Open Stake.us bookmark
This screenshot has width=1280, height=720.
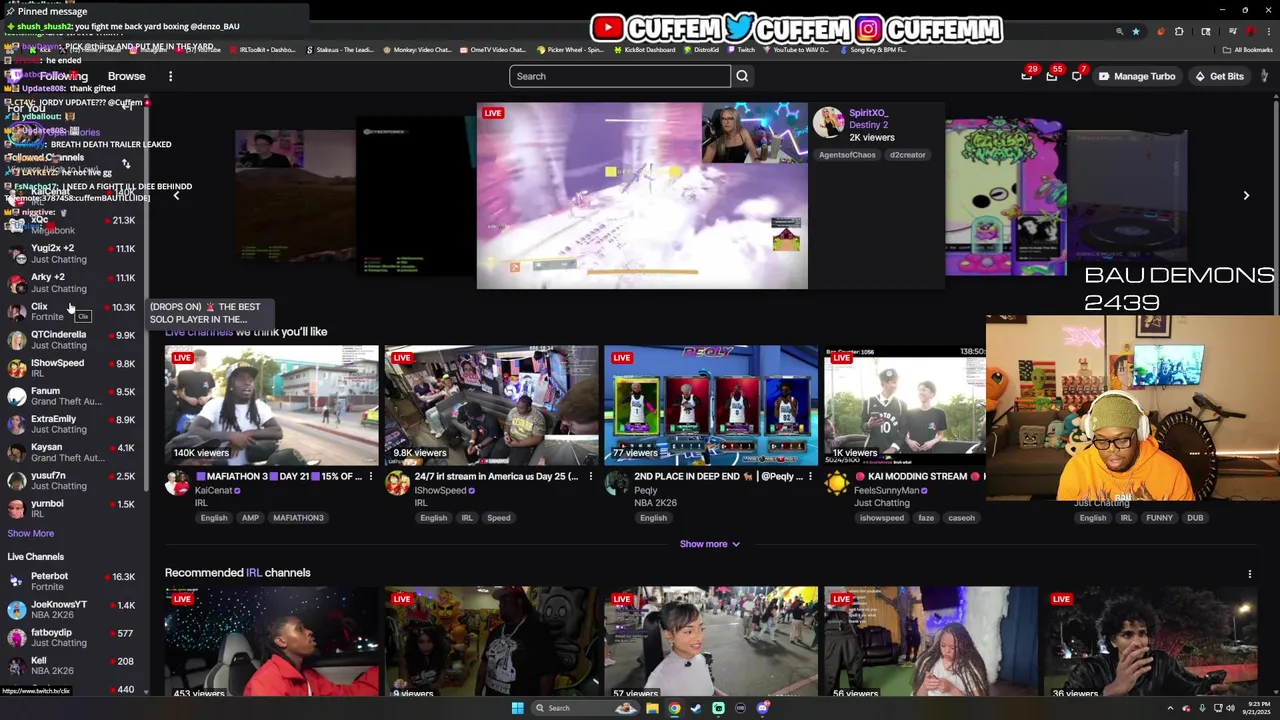pyautogui.click(x=339, y=49)
